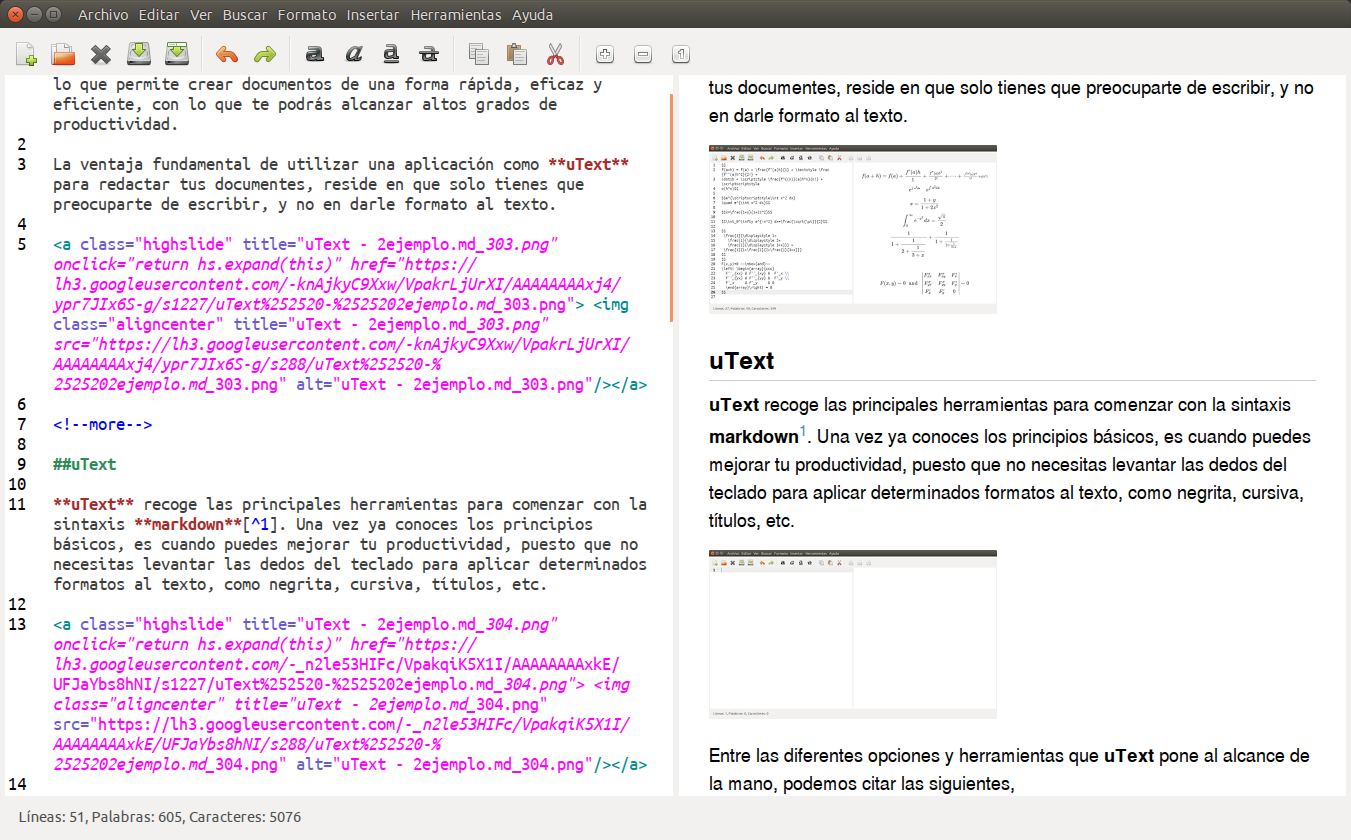Screen dimensions: 1351x840
Task: Cut selection with the scissors icon
Action: click(x=555, y=54)
